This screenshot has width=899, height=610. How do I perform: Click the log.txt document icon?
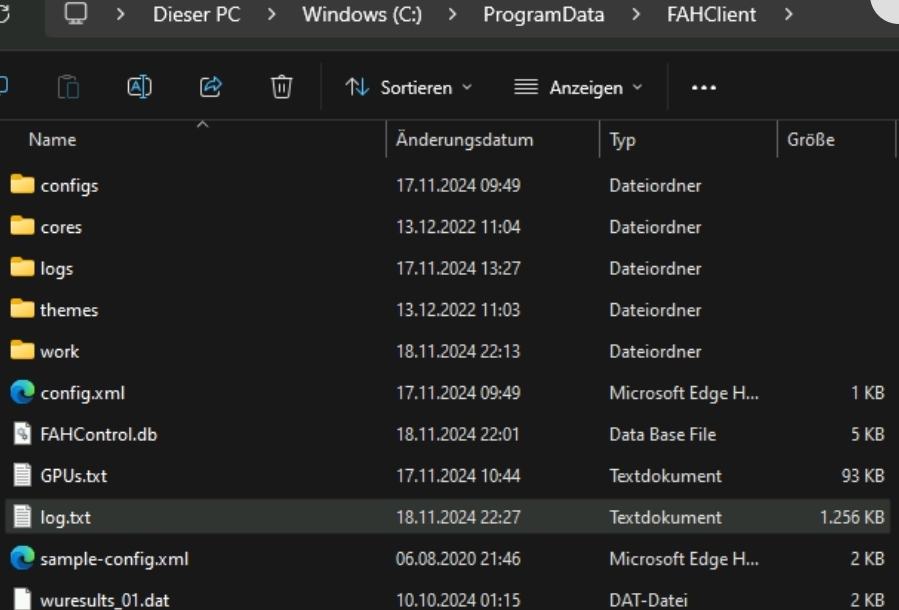tap(22, 517)
